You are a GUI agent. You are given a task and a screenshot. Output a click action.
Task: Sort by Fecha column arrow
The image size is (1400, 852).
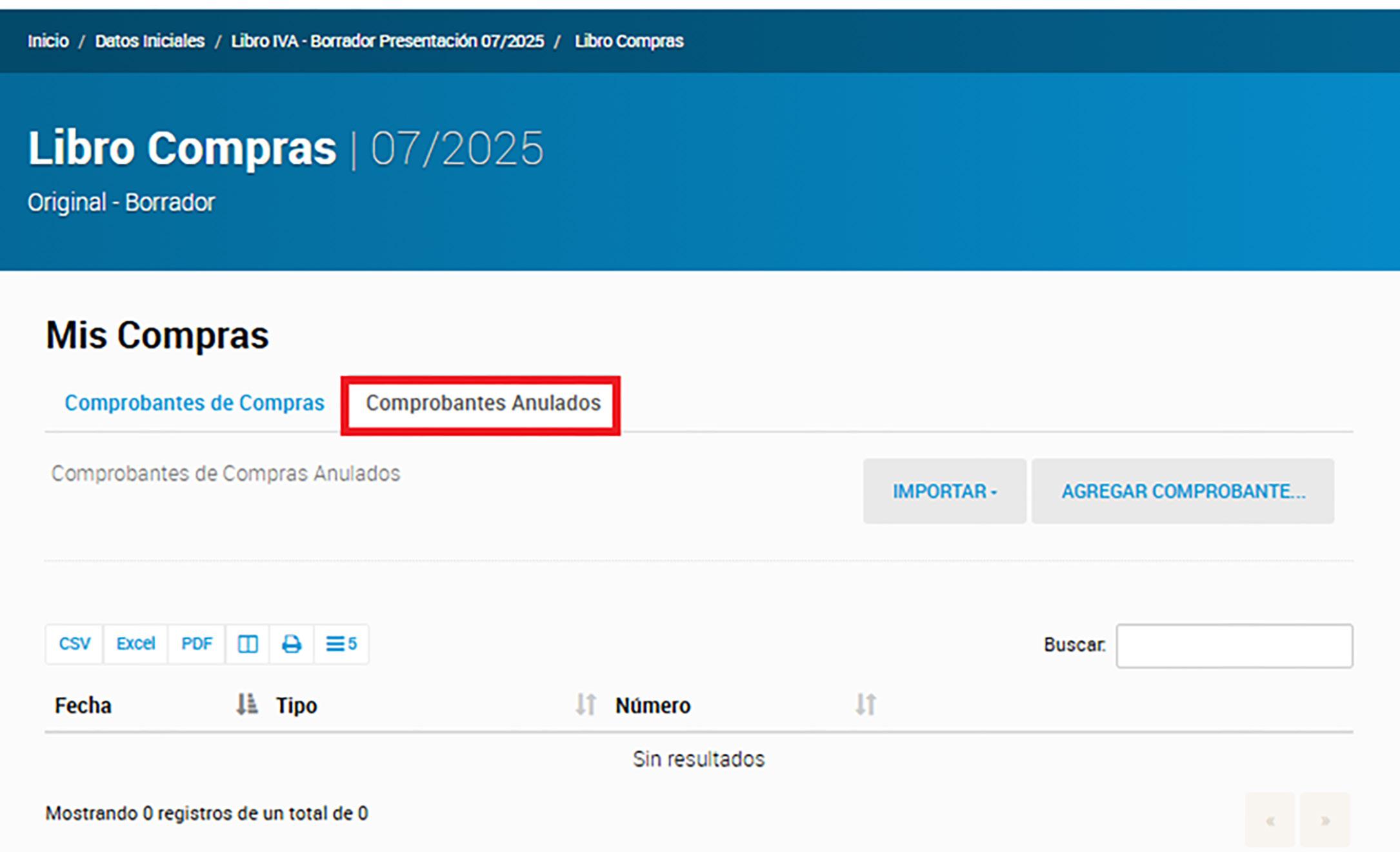(246, 704)
